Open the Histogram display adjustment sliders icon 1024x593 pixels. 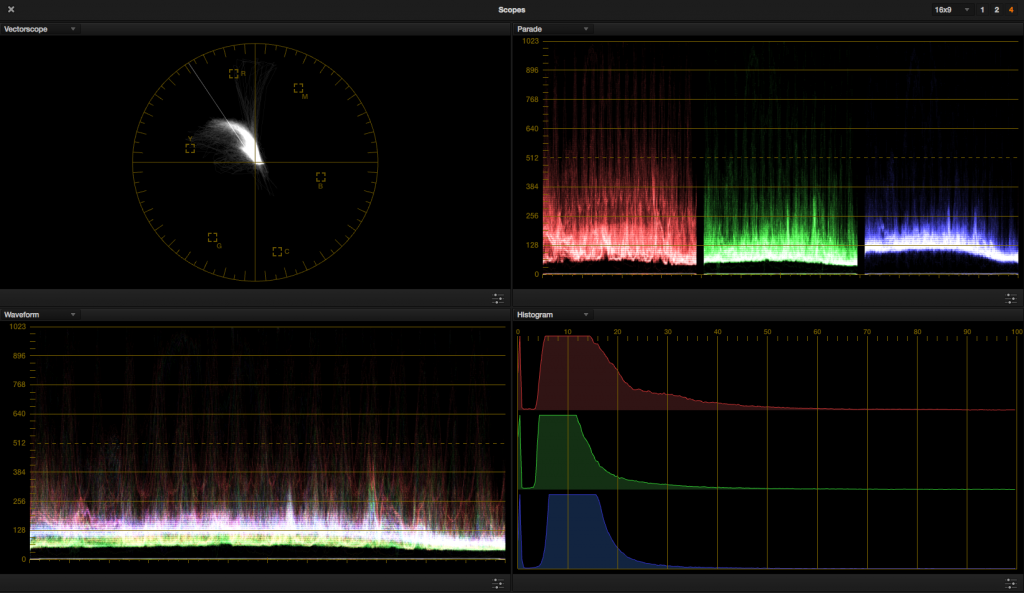pyautogui.click(x=1011, y=583)
